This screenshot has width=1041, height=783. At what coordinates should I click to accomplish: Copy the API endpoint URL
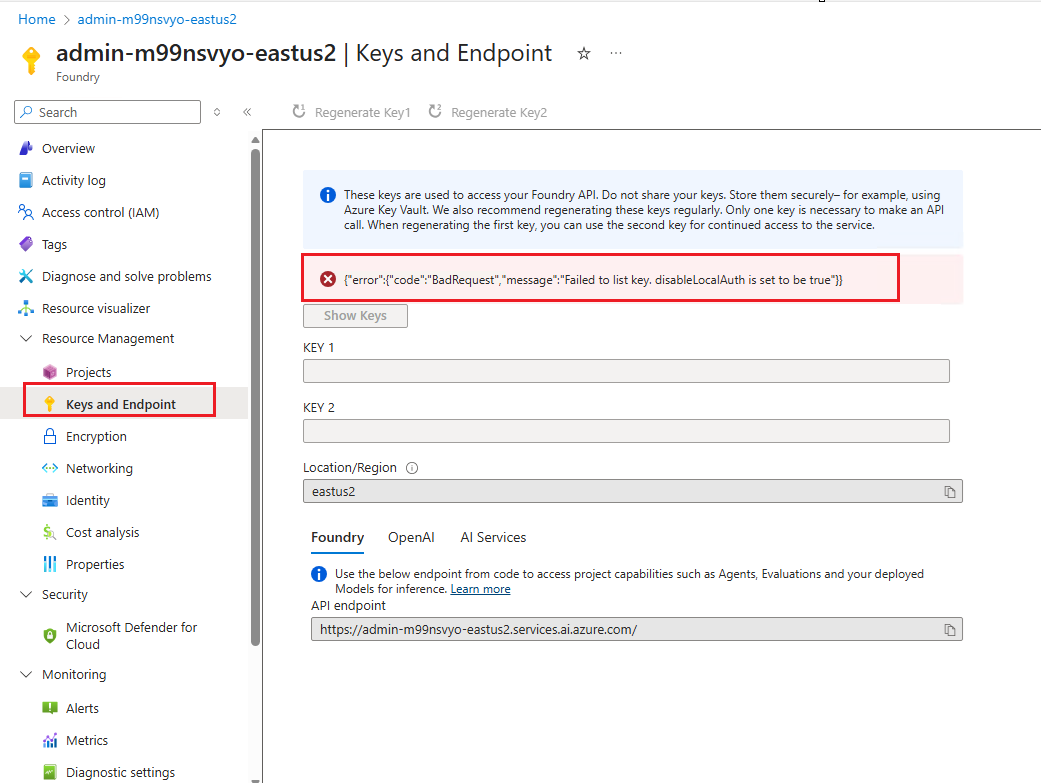tap(950, 630)
